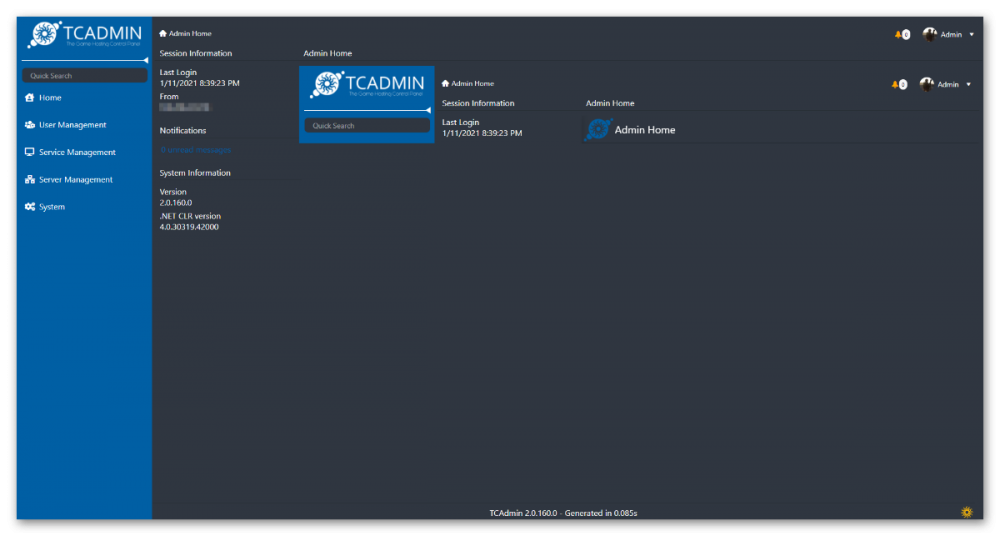This screenshot has height=536, width=1000.
Task: Click the topmost Admin Home breadcrumb link
Action: [x=189, y=34]
